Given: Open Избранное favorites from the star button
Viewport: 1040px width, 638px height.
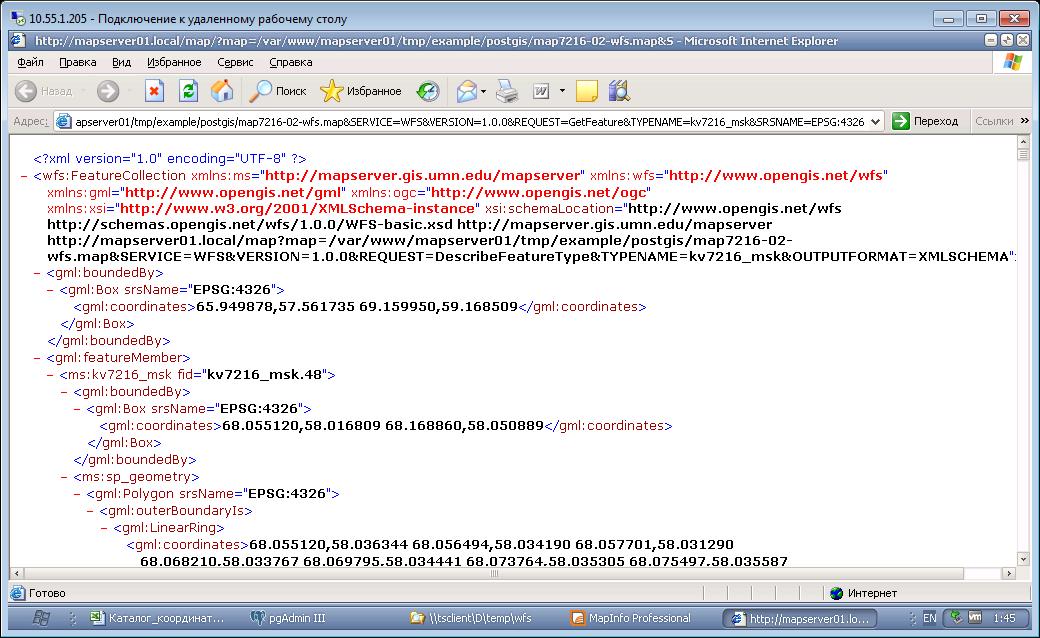Looking at the screenshot, I should (361, 91).
